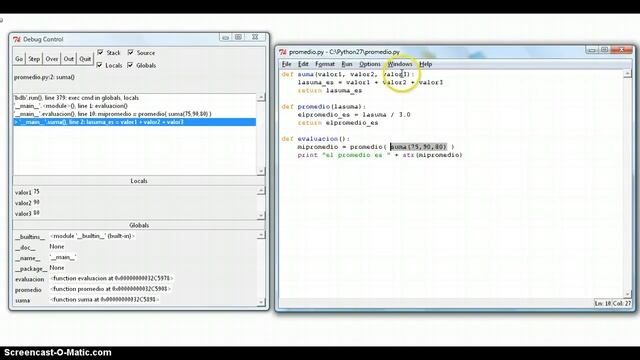Click the __package__ global entry

(40, 268)
